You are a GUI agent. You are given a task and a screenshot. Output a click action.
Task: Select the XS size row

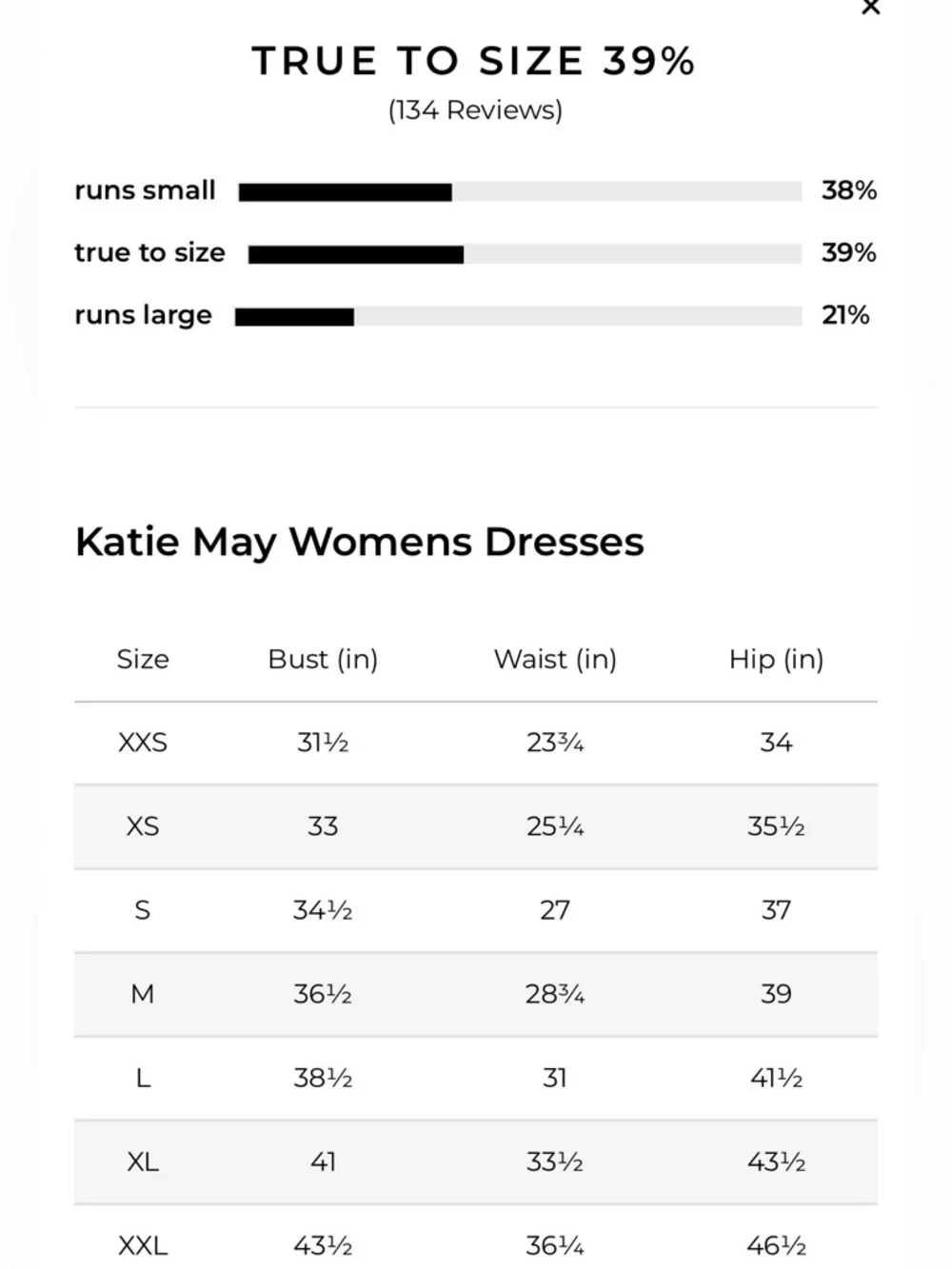[476, 827]
